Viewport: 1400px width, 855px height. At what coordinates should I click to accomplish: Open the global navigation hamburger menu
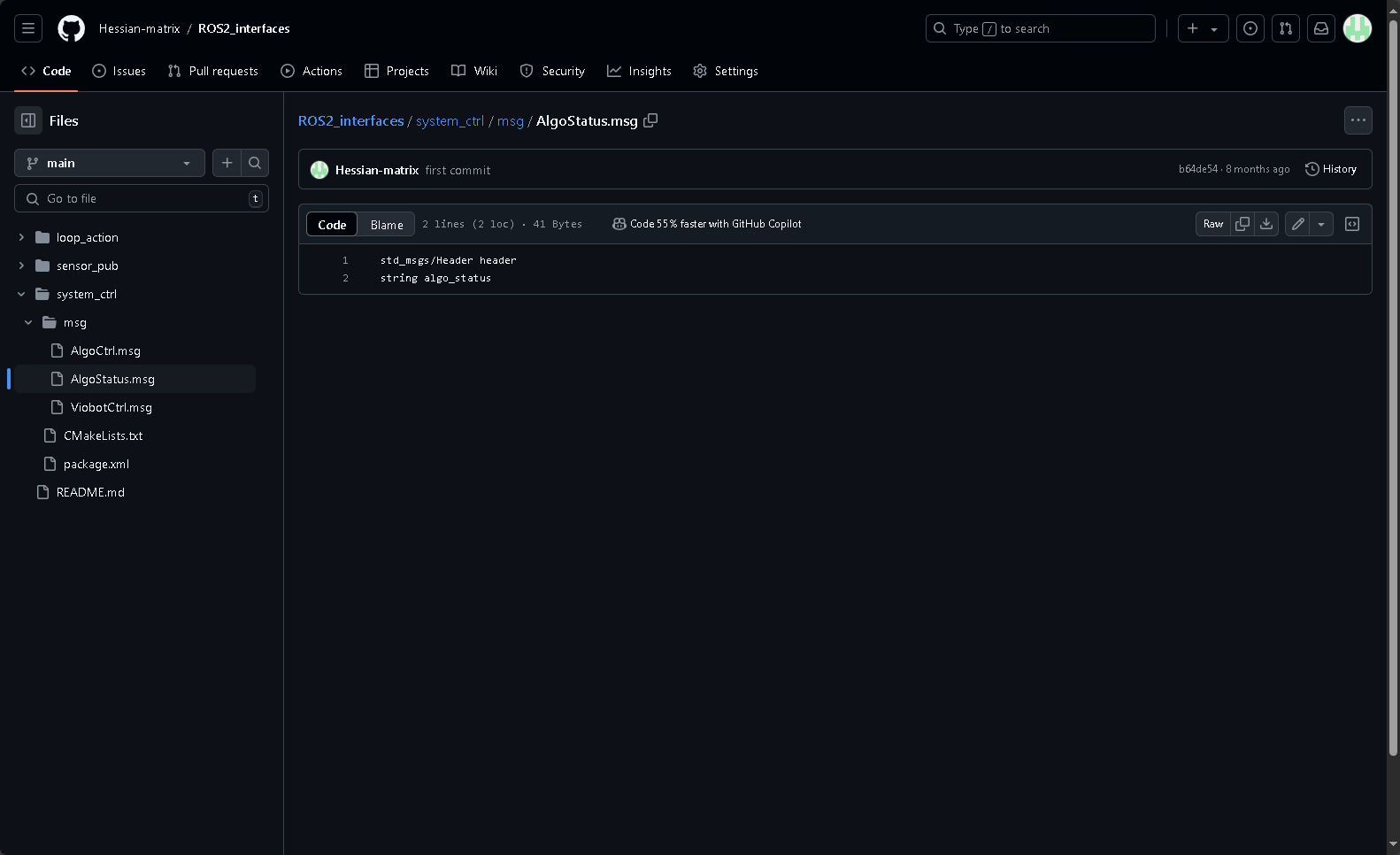click(28, 28)
